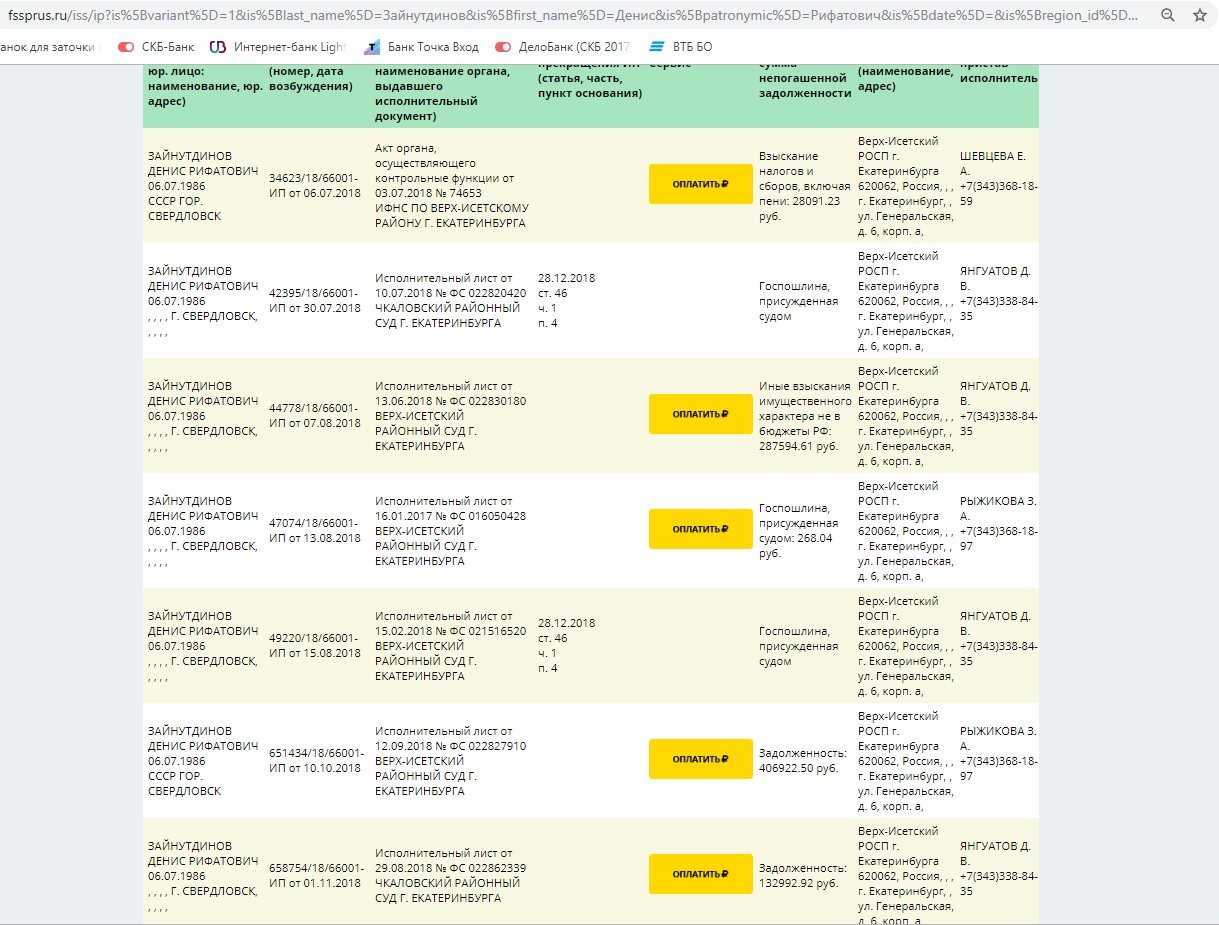Click the amount 287594.61 руб. cell
1219x925 pixels.
pyautogui.click(x=805, y=415)
